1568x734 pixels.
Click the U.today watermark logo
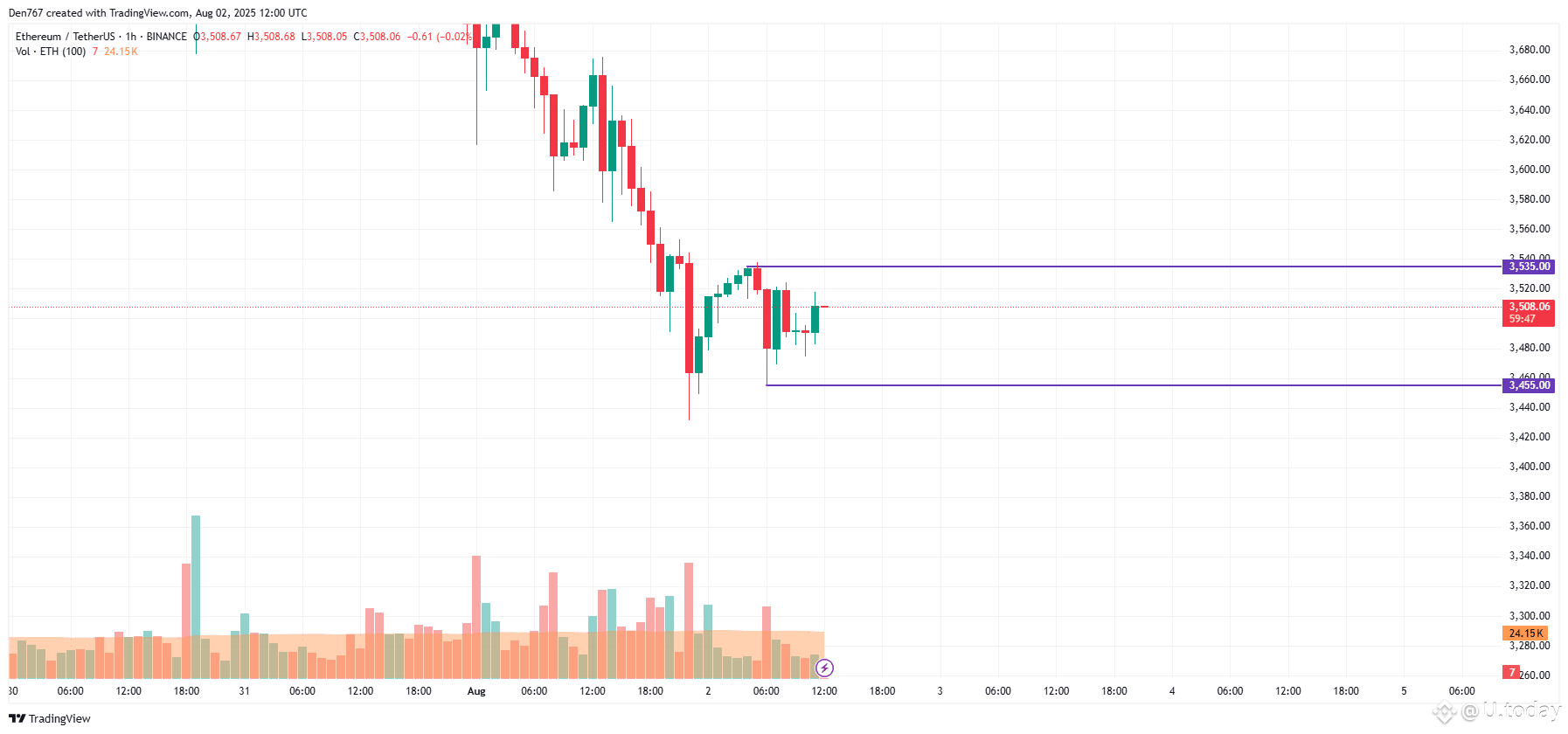pyautogui.click(x=1497, y=710)
